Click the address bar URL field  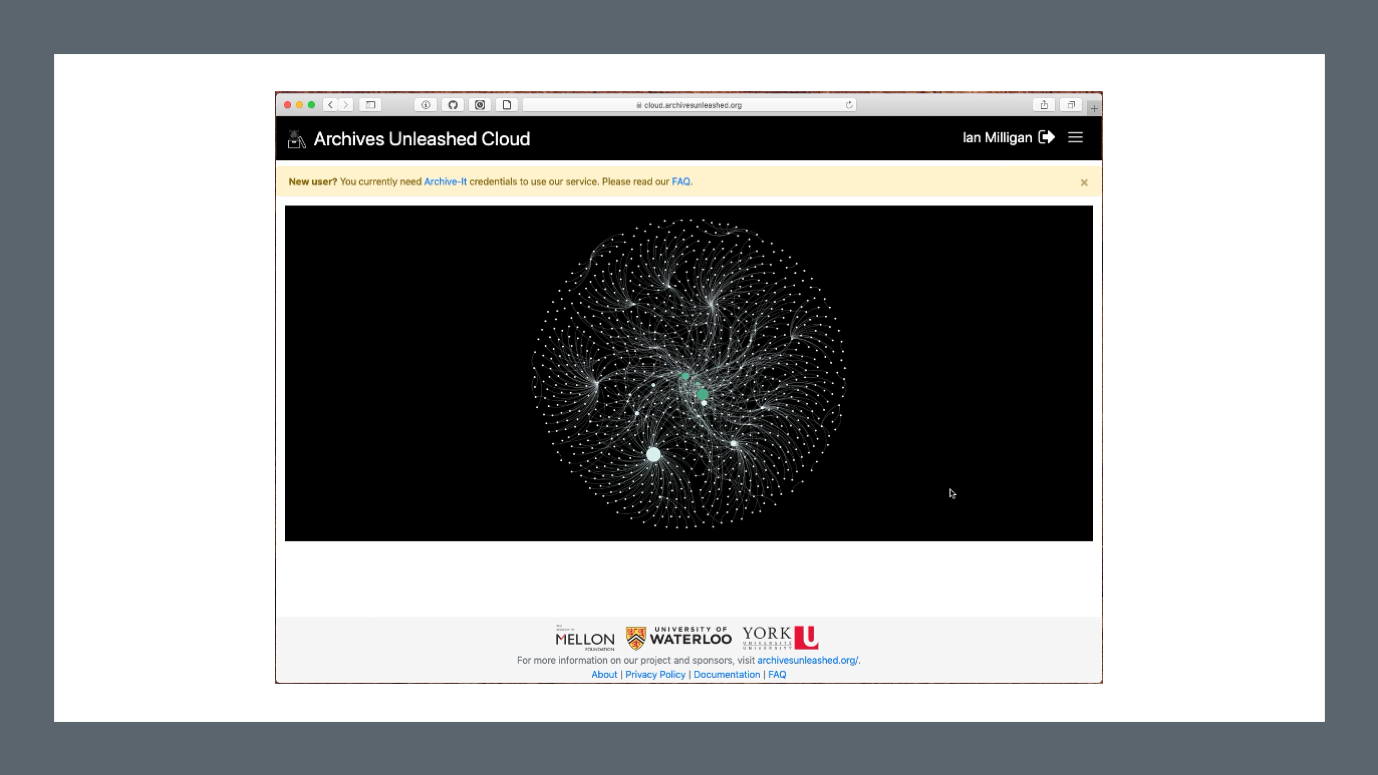pyautogui.click(x=690, y=105)
